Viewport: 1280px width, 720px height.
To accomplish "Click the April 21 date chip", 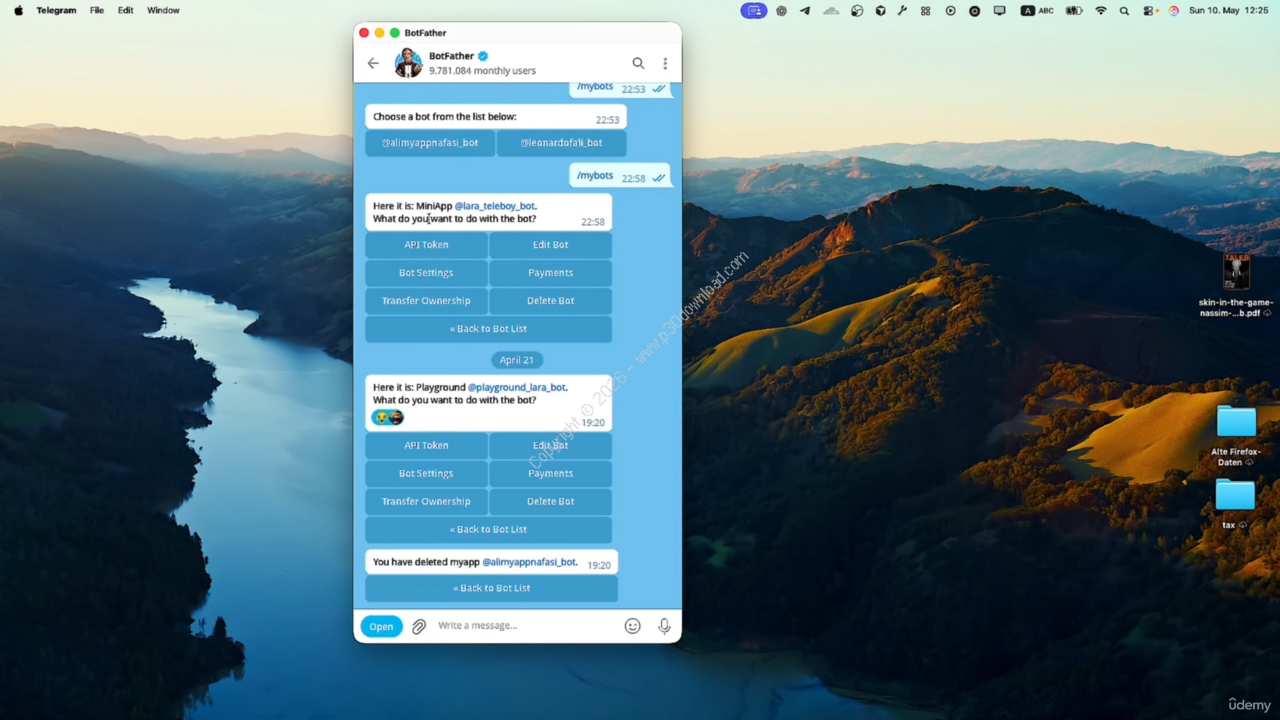I will click(x=517, y=360).
